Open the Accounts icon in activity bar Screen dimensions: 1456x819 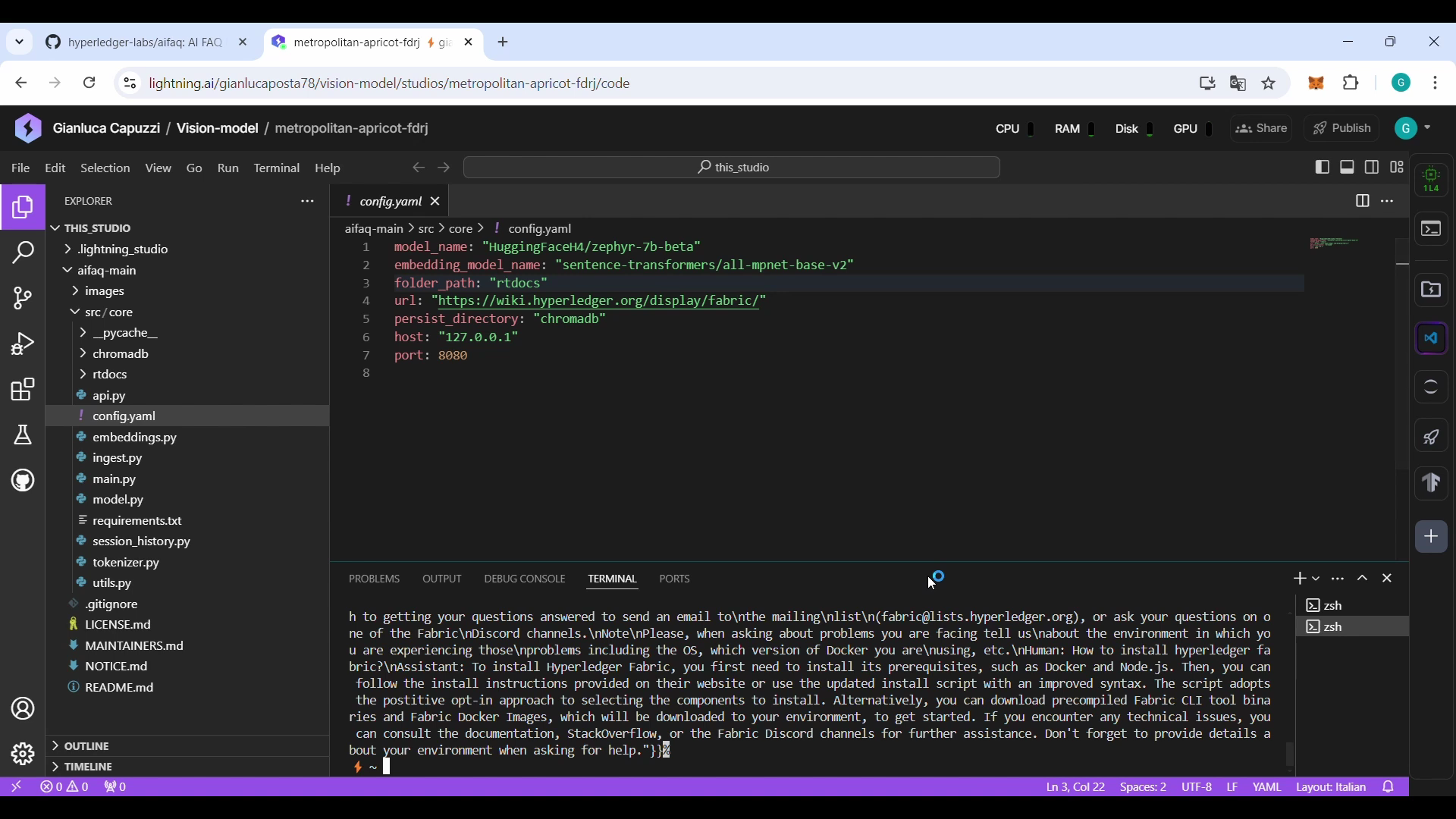point(23,709)
